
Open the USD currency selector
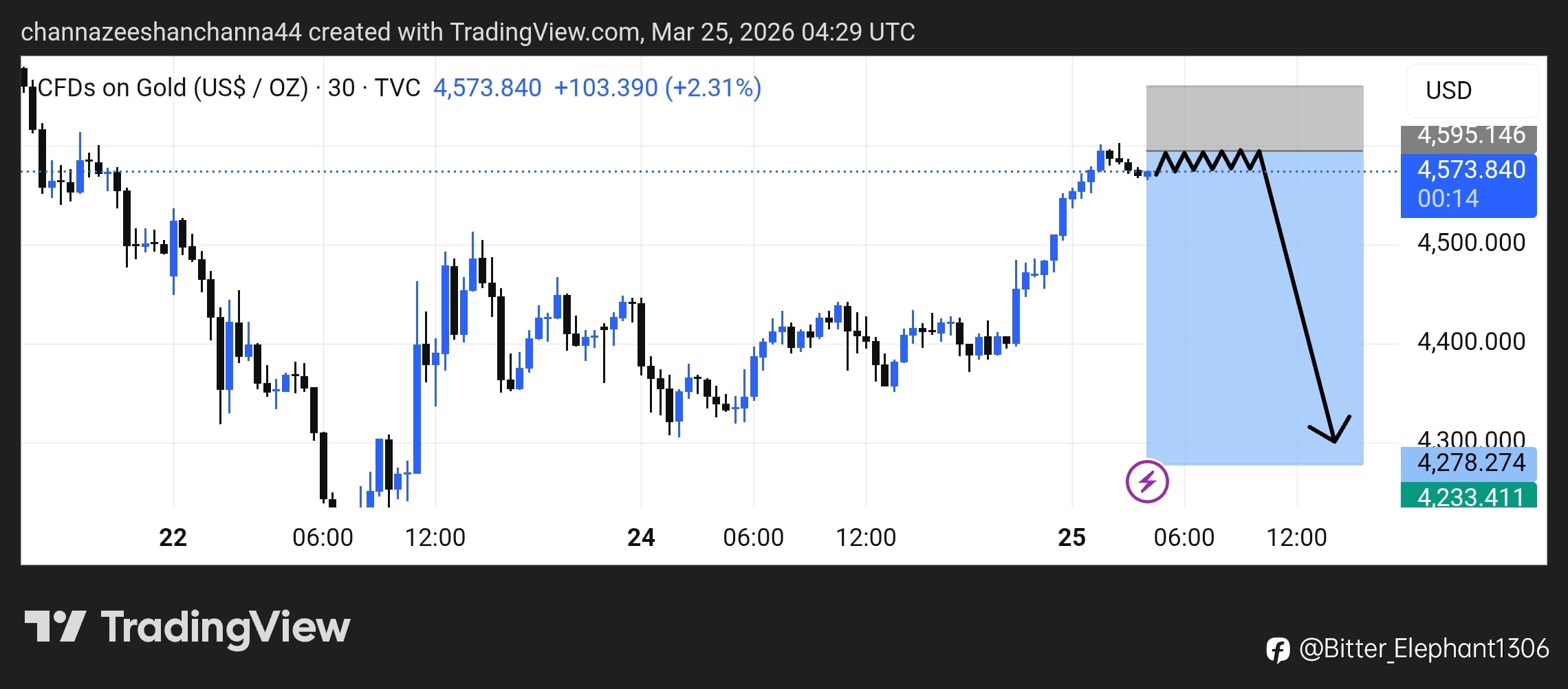pos(1472,90)
